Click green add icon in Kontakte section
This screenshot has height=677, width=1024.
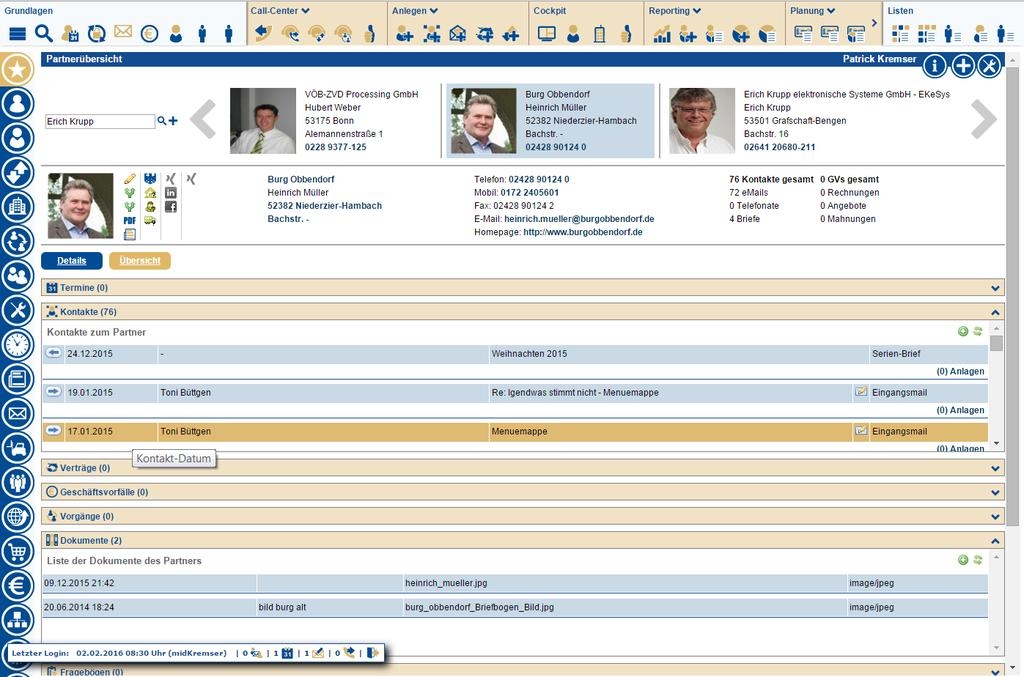coord(963,331)
